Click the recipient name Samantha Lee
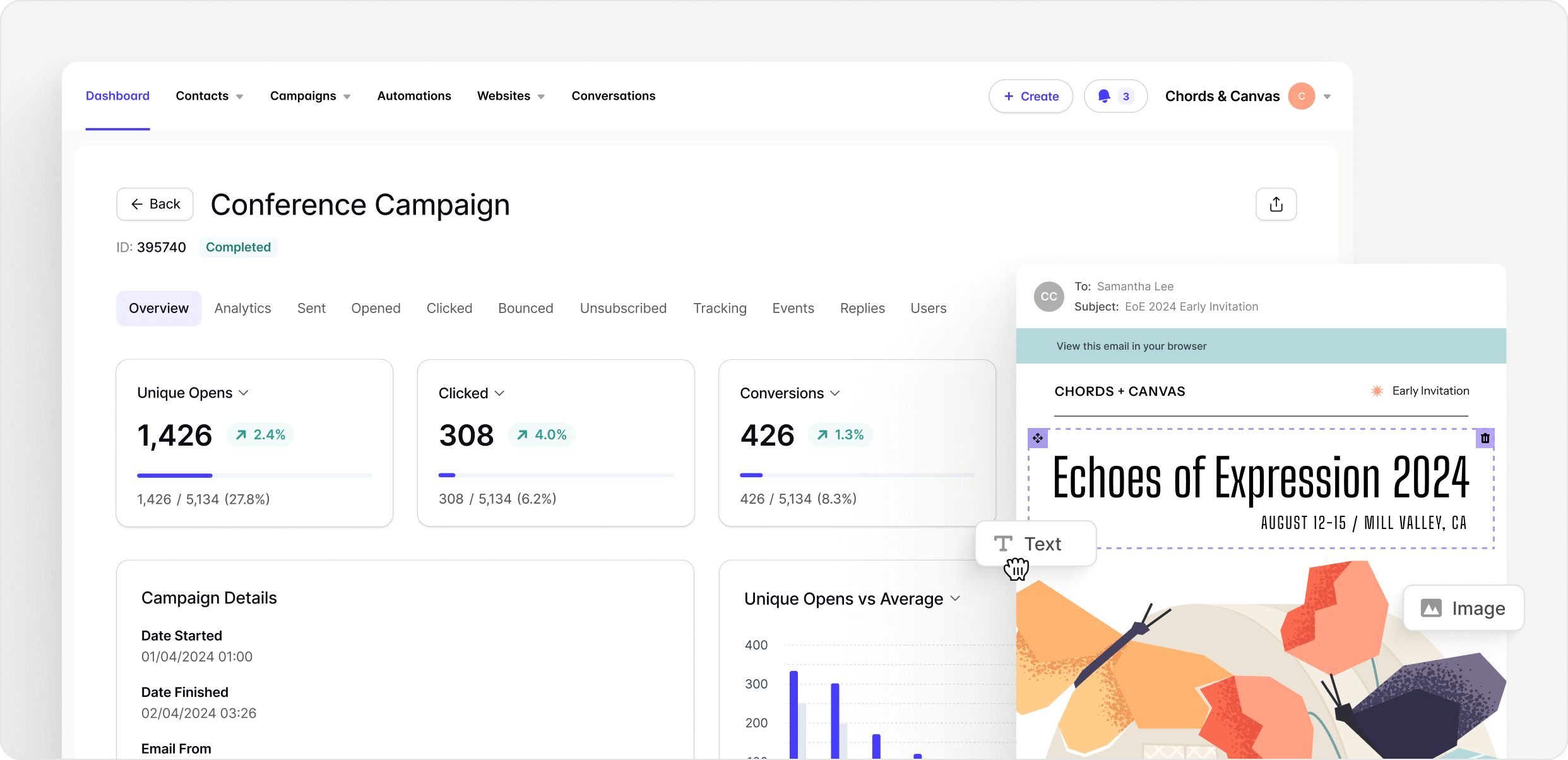The image size is (1568, 760). point(1135,287)
